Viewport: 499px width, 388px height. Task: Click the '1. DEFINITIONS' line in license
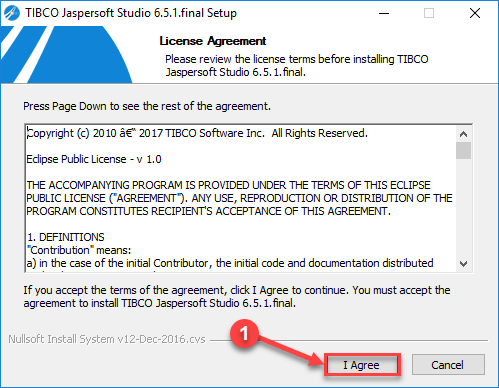(x=66, y=237)
